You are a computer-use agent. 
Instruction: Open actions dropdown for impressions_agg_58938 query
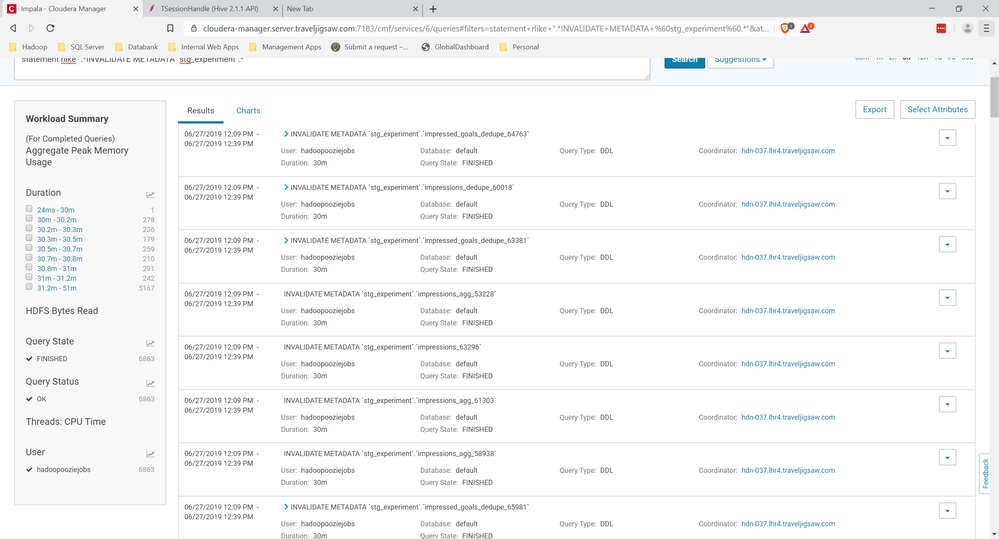[x=947, y=457]
